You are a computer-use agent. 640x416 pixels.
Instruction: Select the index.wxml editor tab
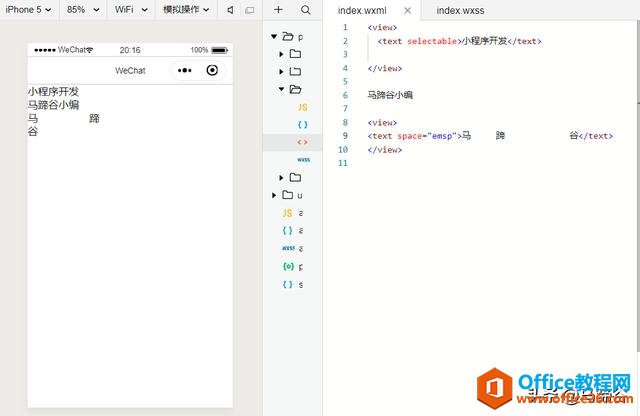click(361, 10)
